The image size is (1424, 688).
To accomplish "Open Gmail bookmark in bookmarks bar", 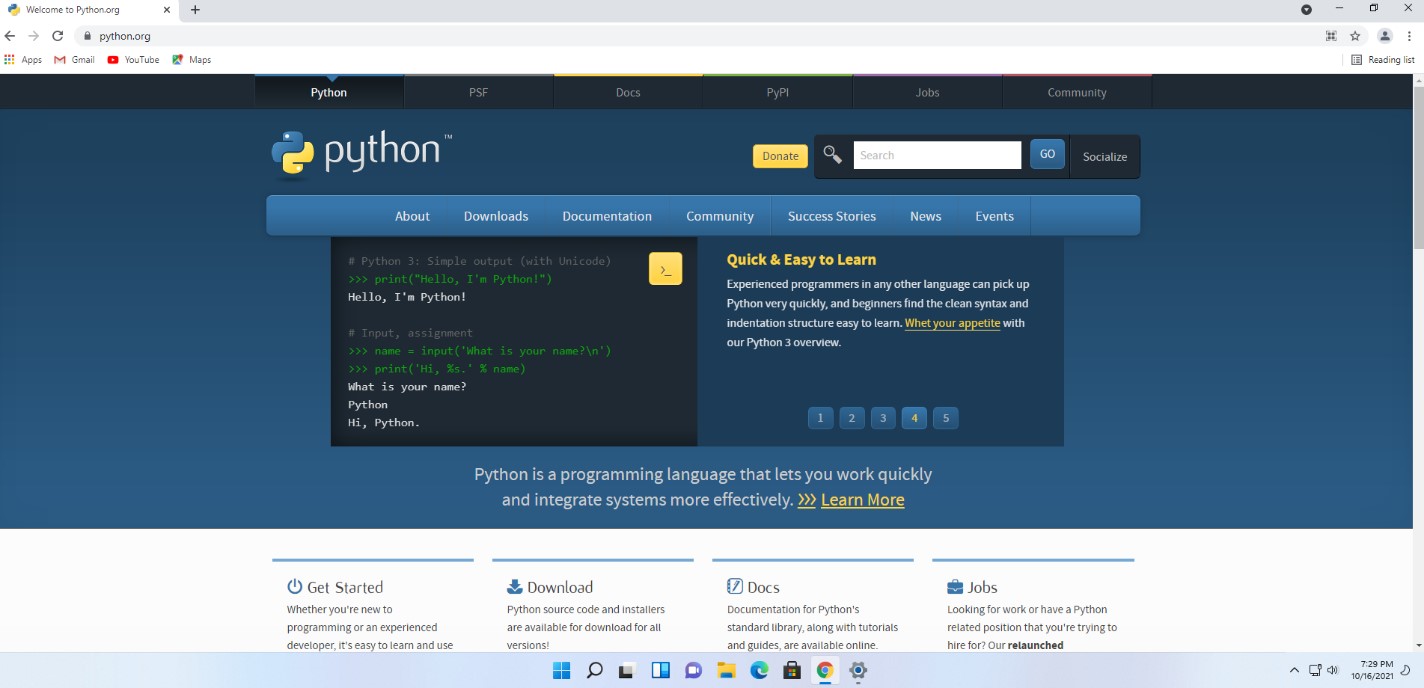I will tap(74, 60).
